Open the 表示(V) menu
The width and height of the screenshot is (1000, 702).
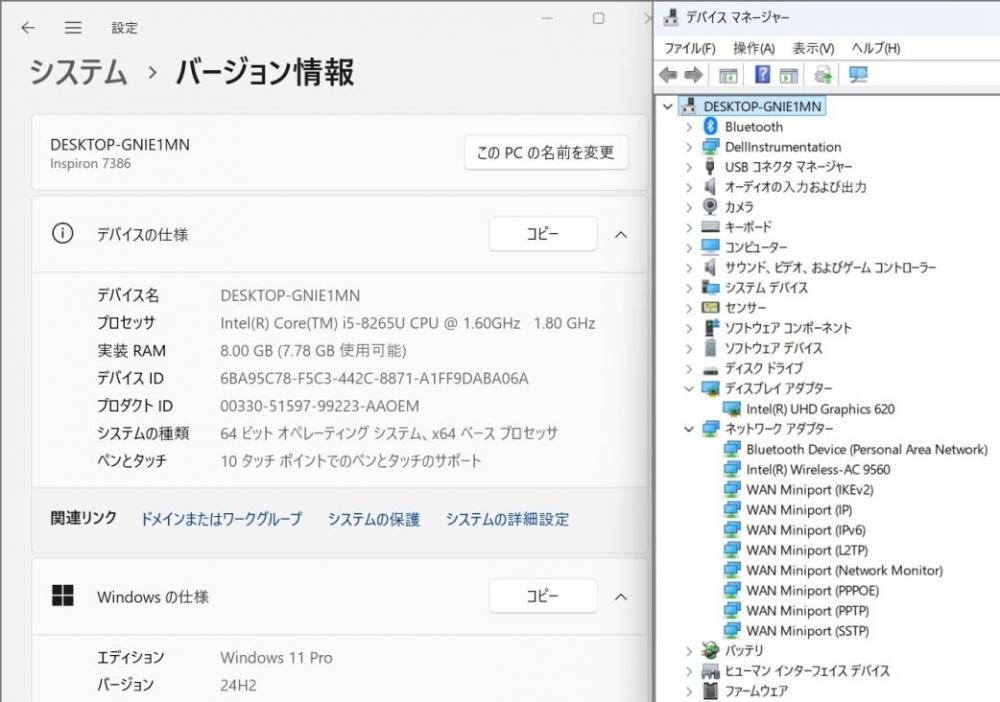point(813,48)
